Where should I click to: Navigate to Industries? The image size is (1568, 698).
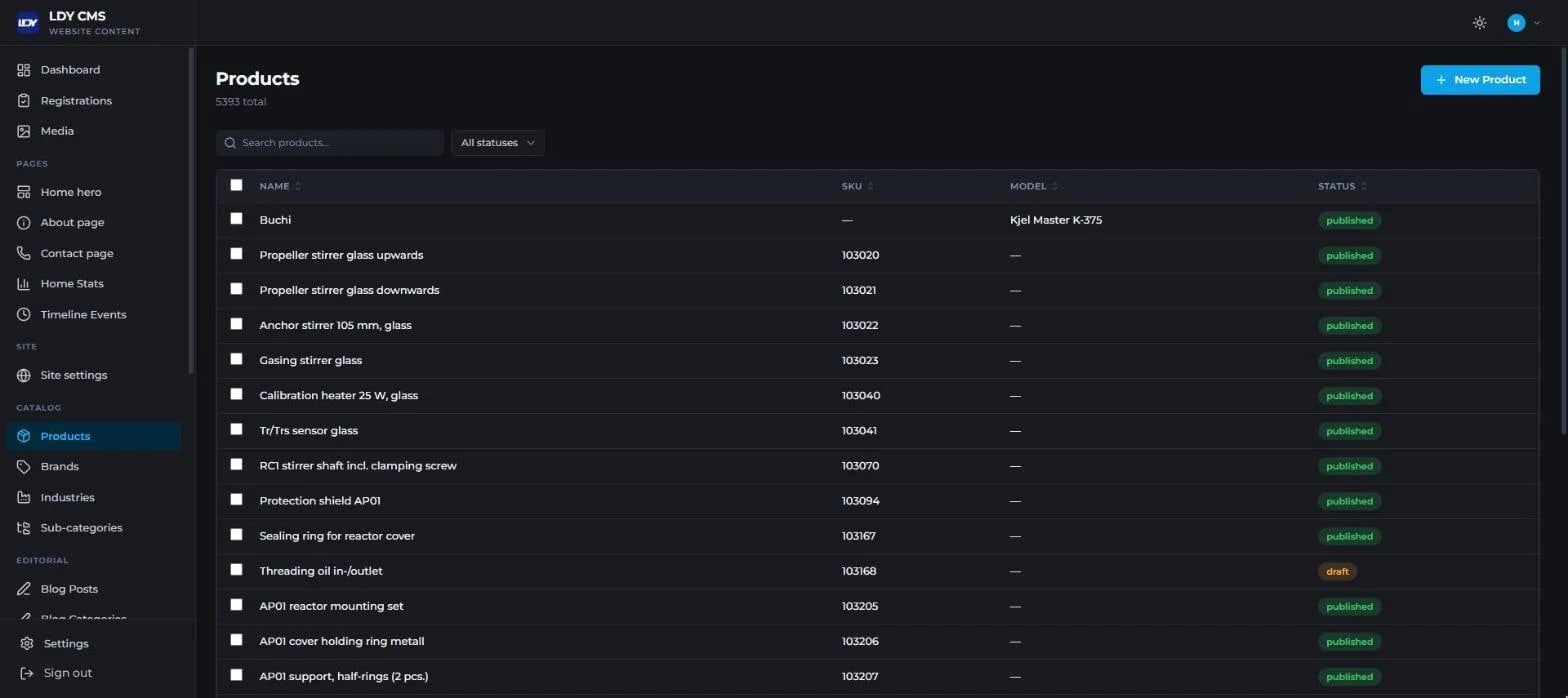point(93,497)
